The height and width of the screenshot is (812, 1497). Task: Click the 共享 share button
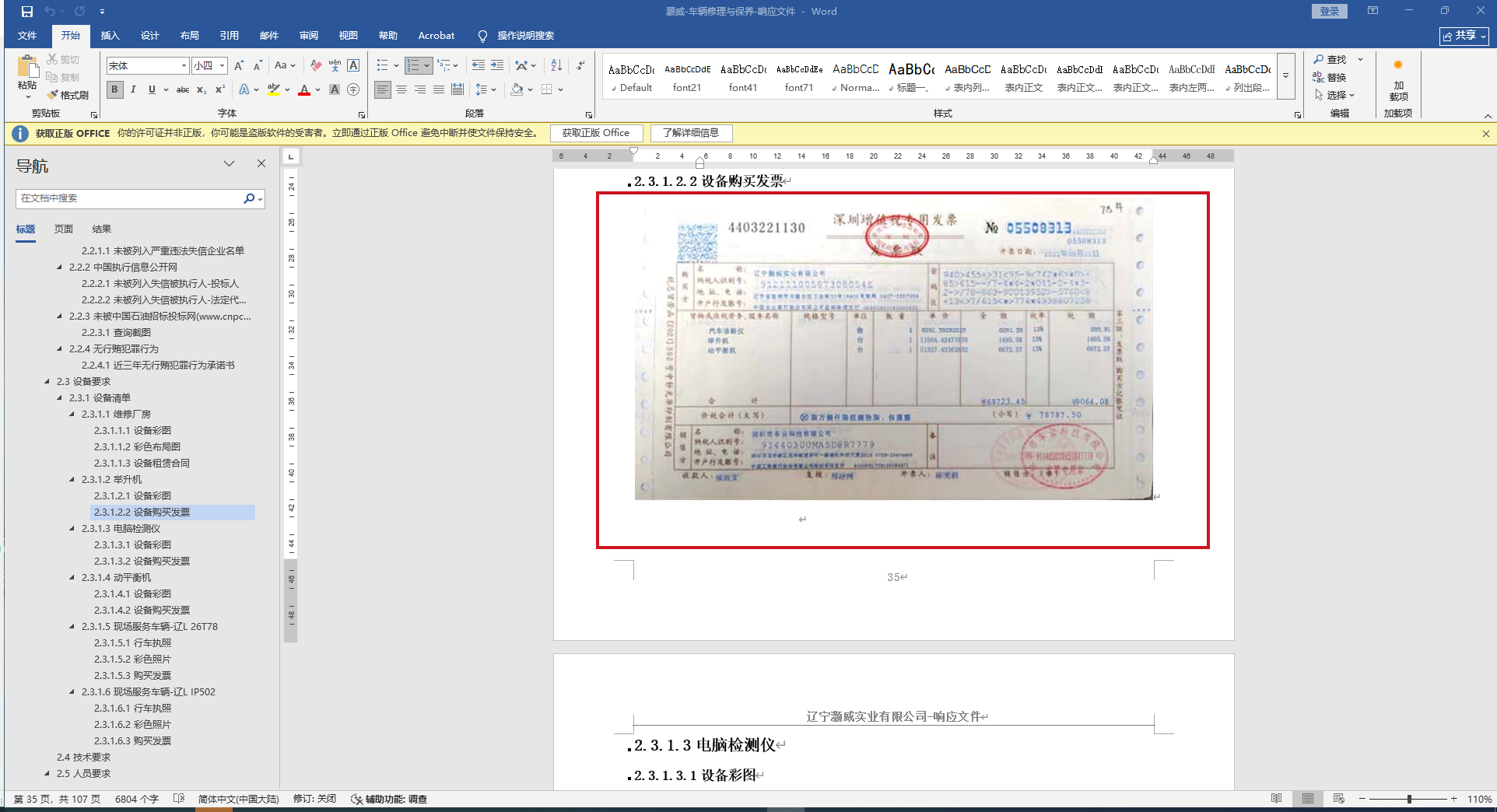tap(1464, 36)
